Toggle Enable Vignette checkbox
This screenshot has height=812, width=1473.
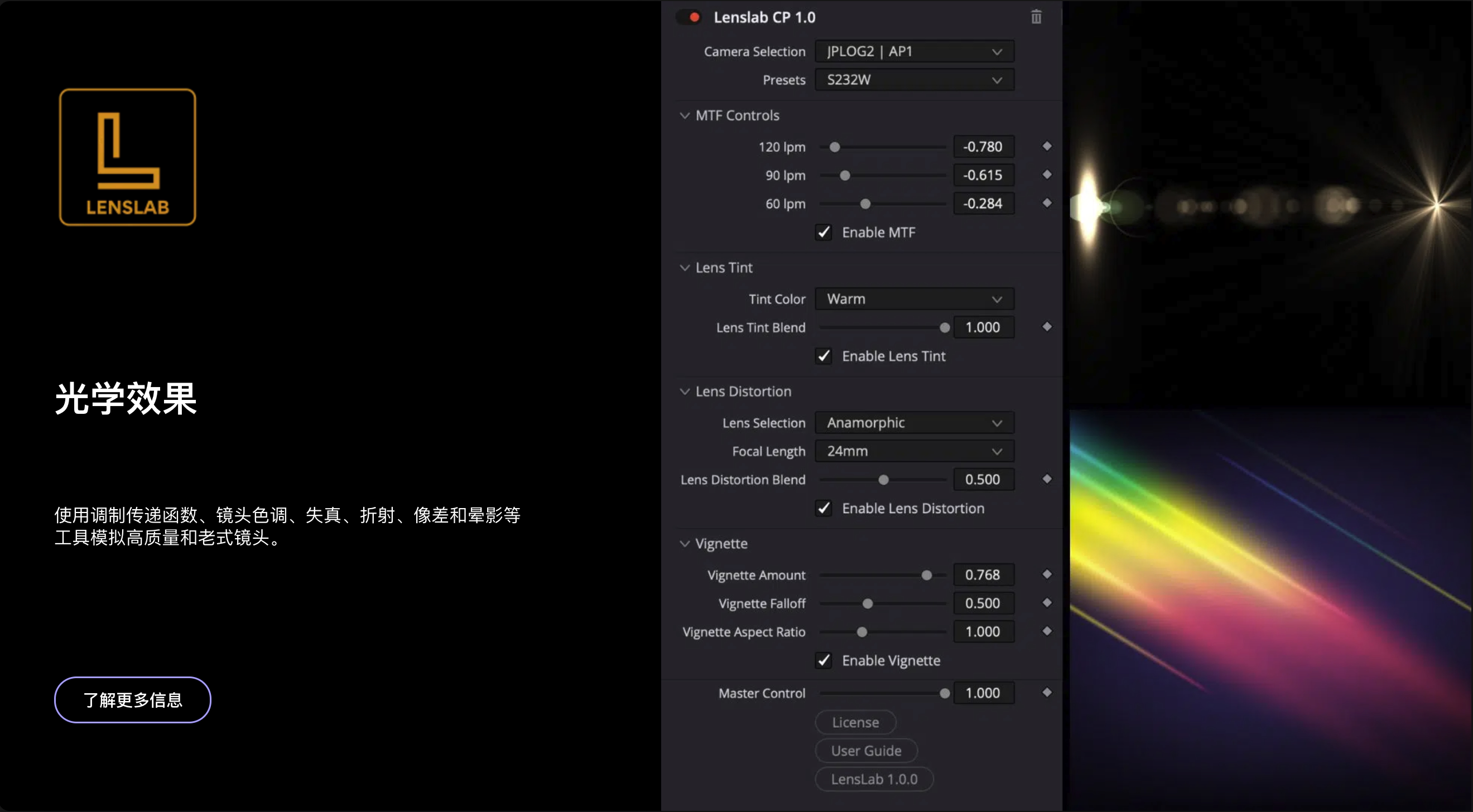pyautogui.click(x=824, y=660)
